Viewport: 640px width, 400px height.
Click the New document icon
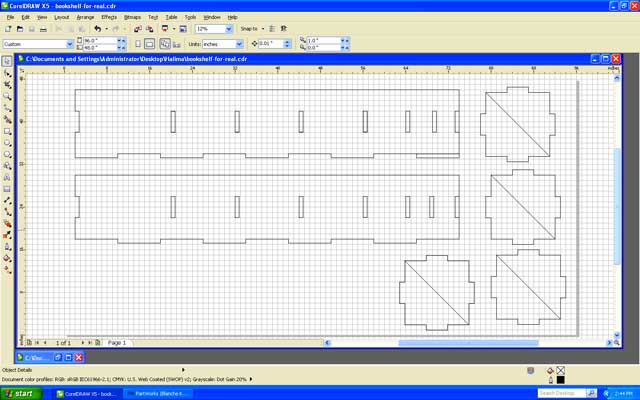(x=8, y=29)
